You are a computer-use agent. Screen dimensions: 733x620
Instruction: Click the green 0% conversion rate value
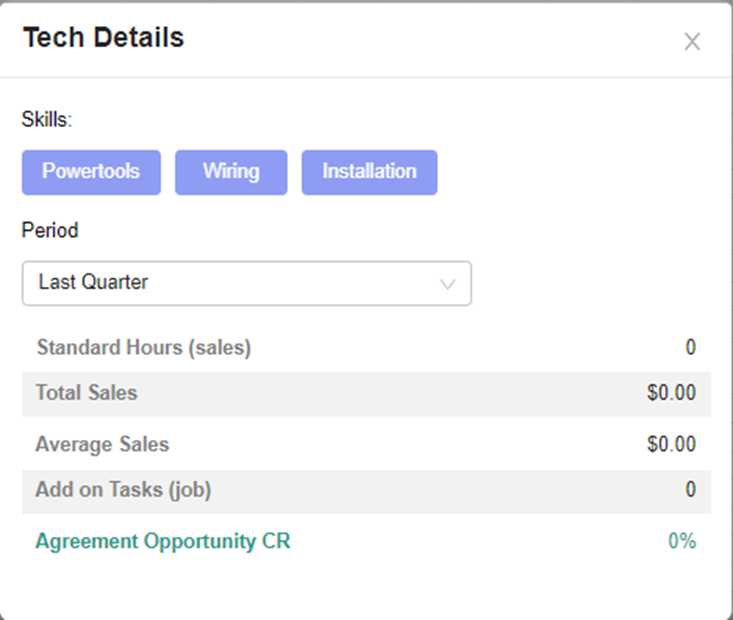pos(682,542)
